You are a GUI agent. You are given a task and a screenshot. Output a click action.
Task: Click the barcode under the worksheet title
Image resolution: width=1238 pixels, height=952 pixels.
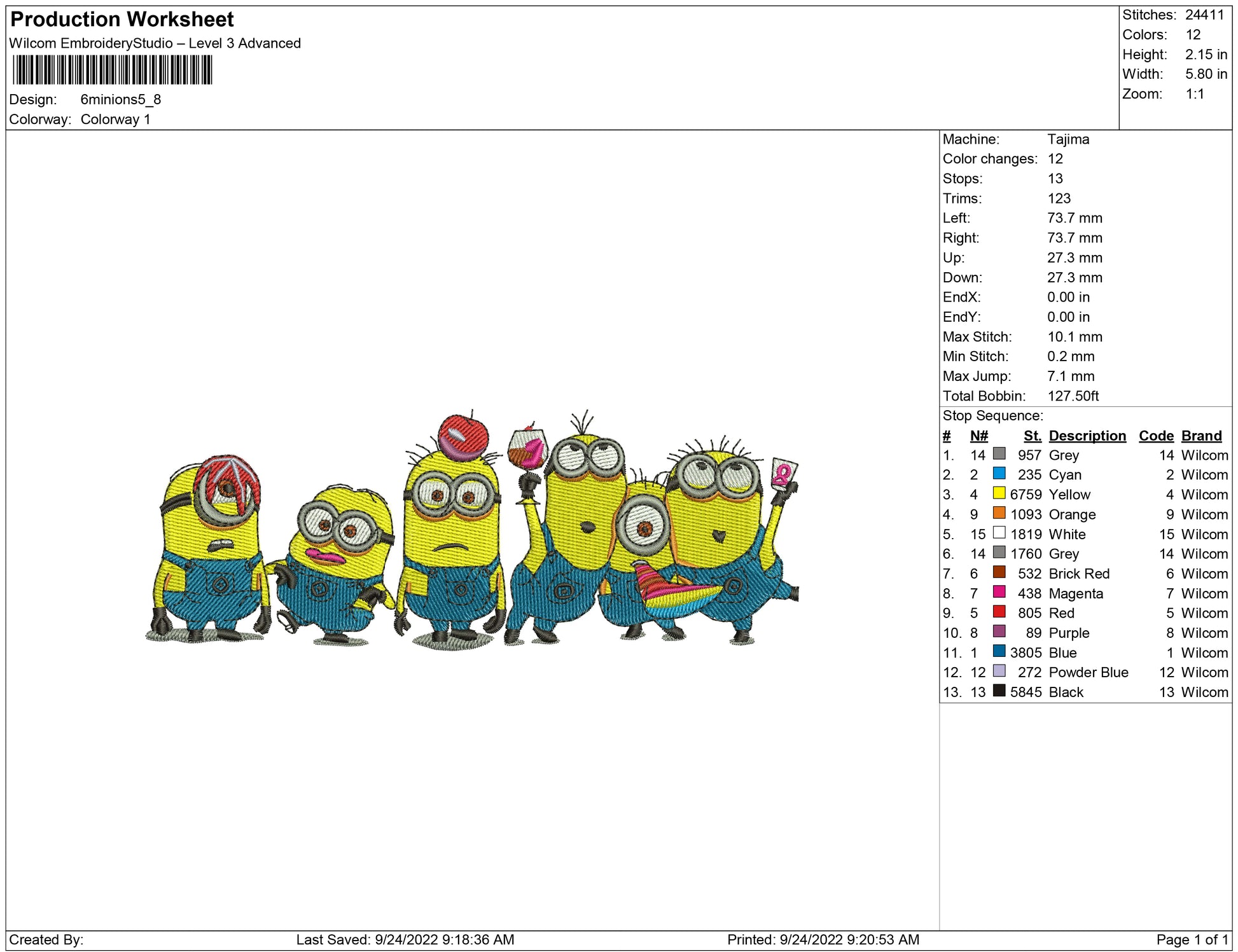coord(112,70)
